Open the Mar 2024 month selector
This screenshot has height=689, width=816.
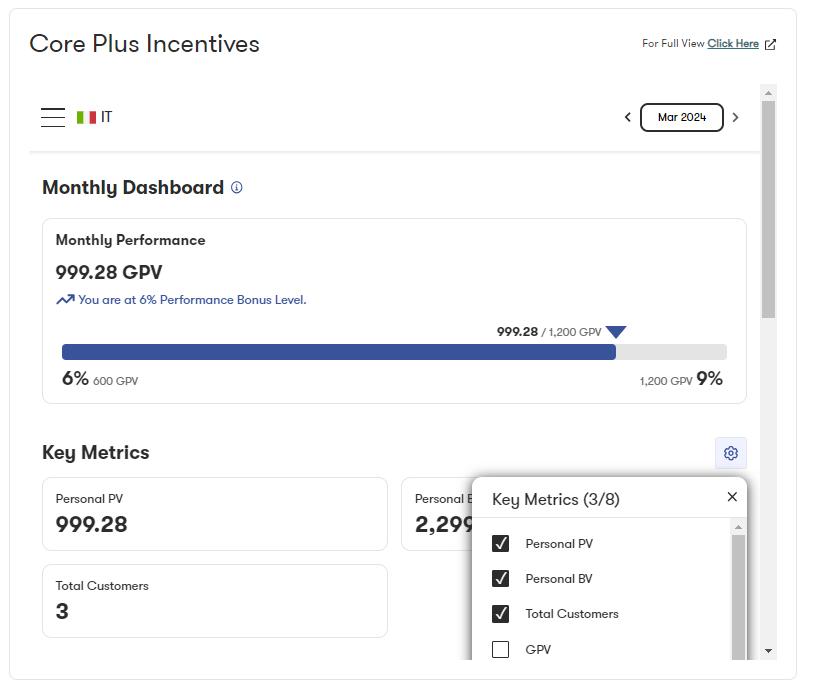tap(681, 117)
